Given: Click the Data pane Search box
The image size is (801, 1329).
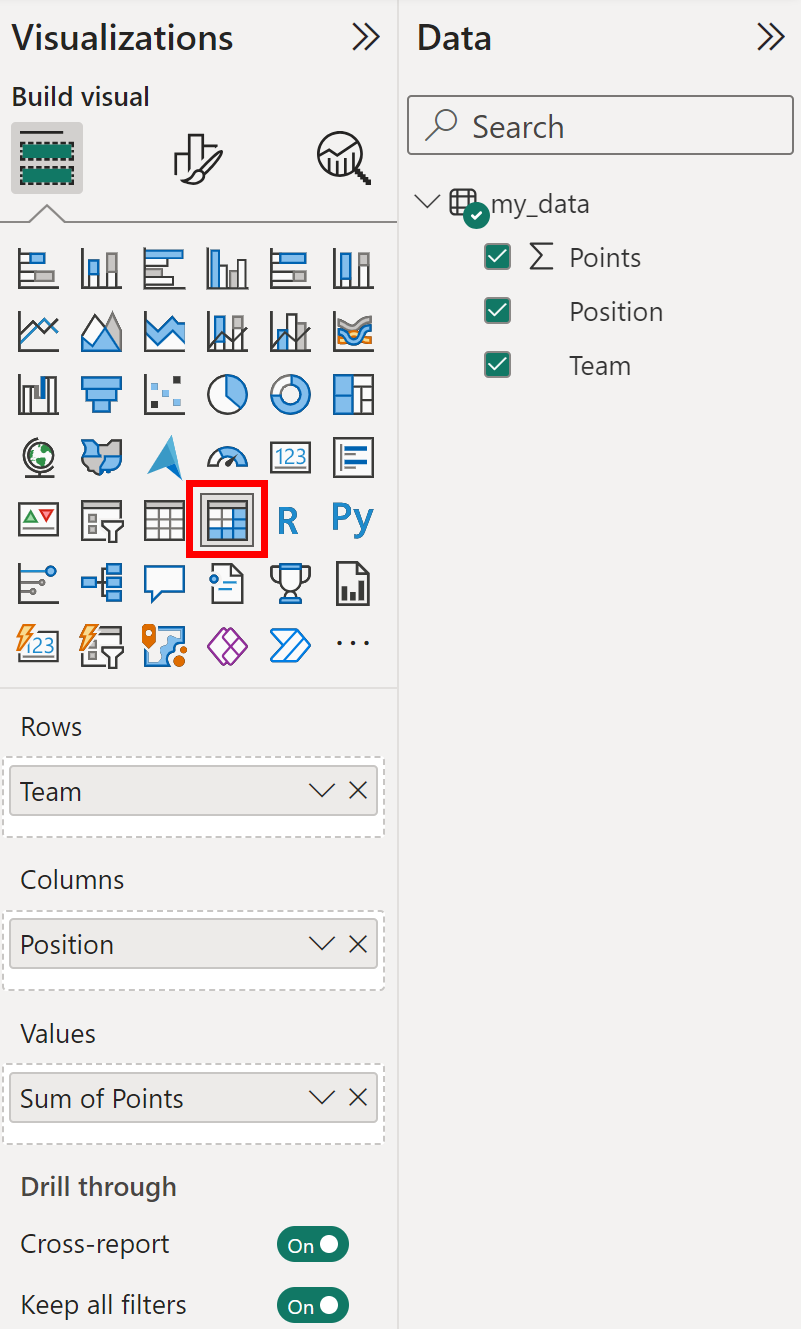Looking at the screenshot, I should click(x=600, y=126).
